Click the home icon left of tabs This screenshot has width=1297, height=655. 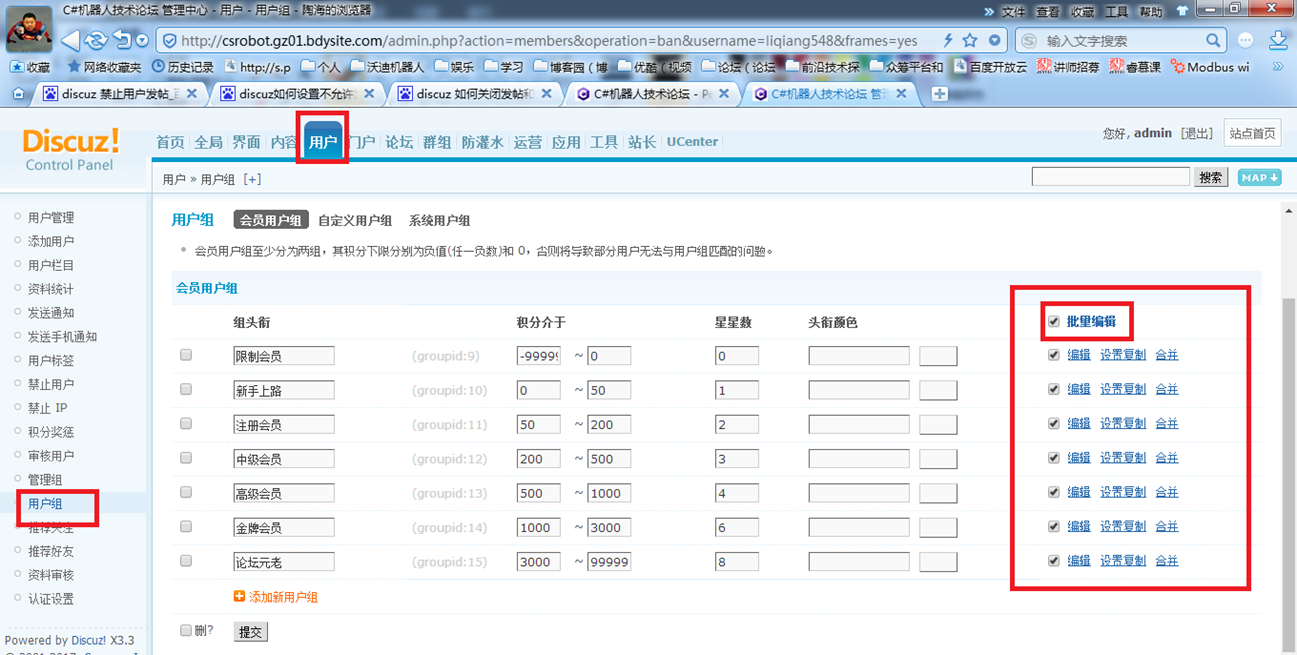click(x=17, y=93)
